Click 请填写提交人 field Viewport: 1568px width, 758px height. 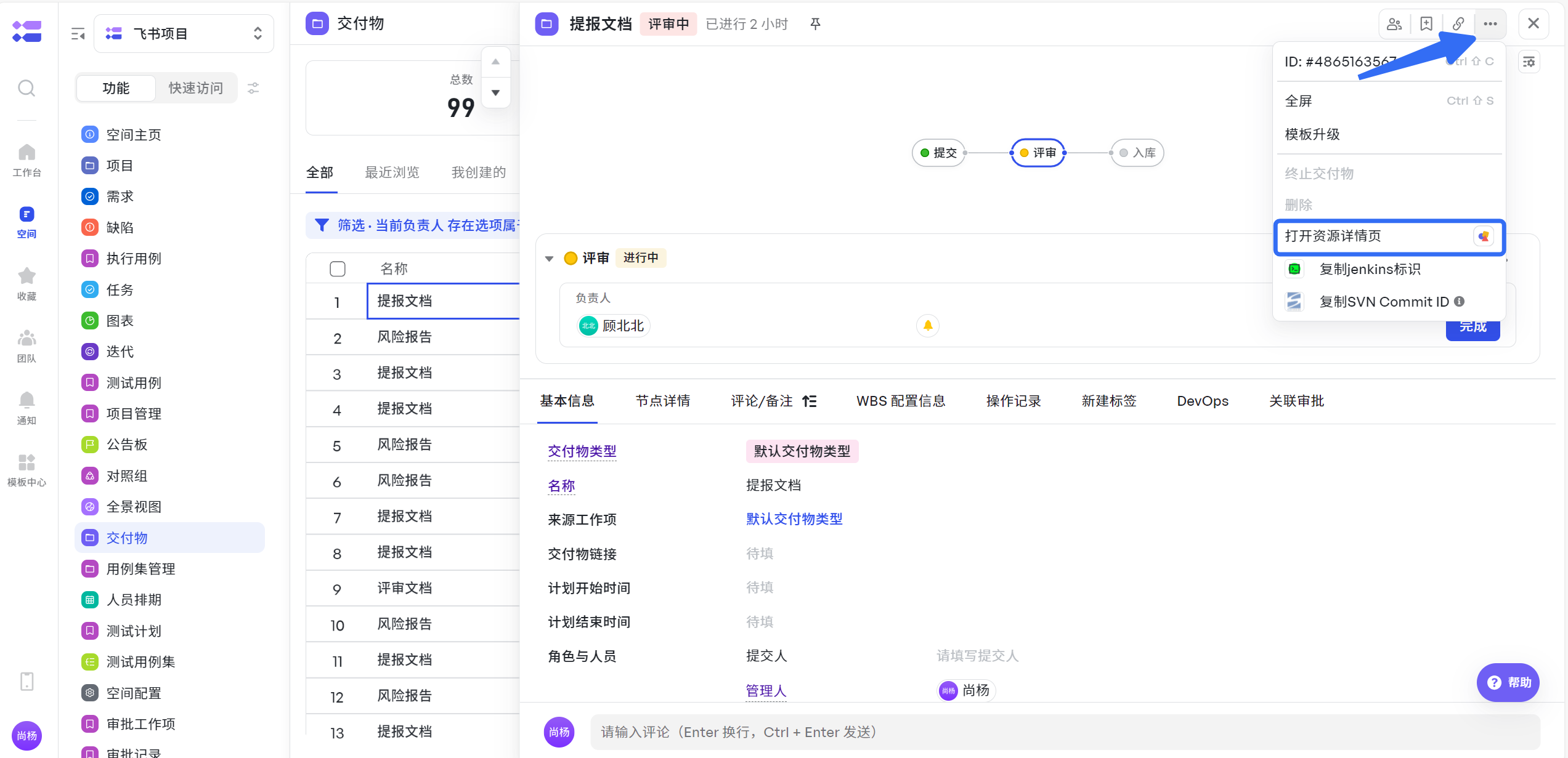click(977, 656)
